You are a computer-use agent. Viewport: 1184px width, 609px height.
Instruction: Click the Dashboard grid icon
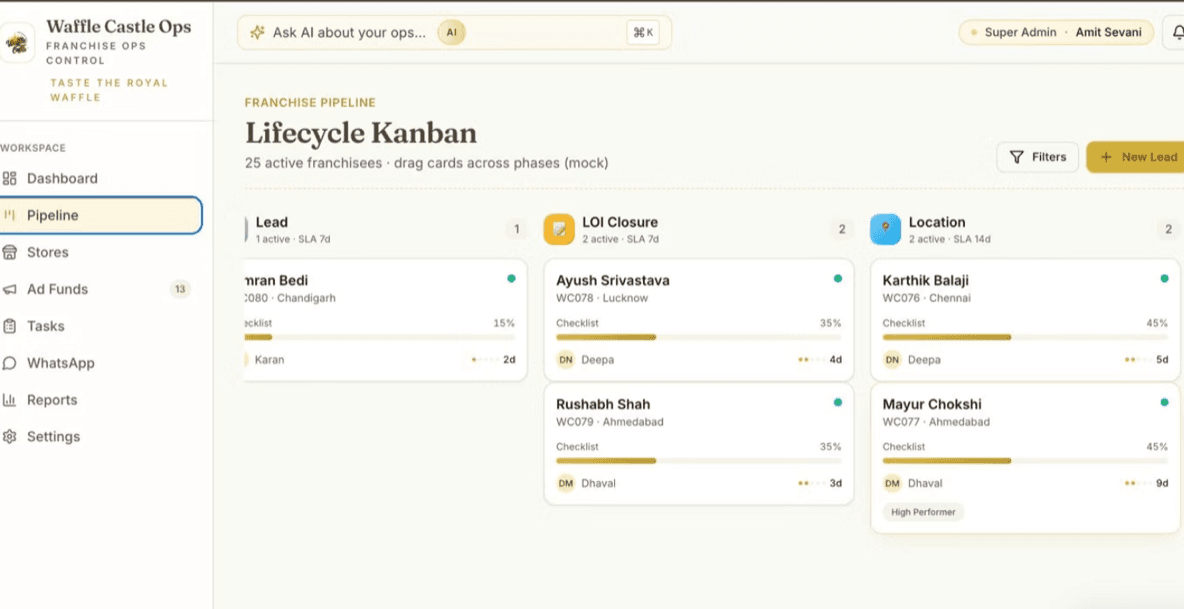point(9,179)
